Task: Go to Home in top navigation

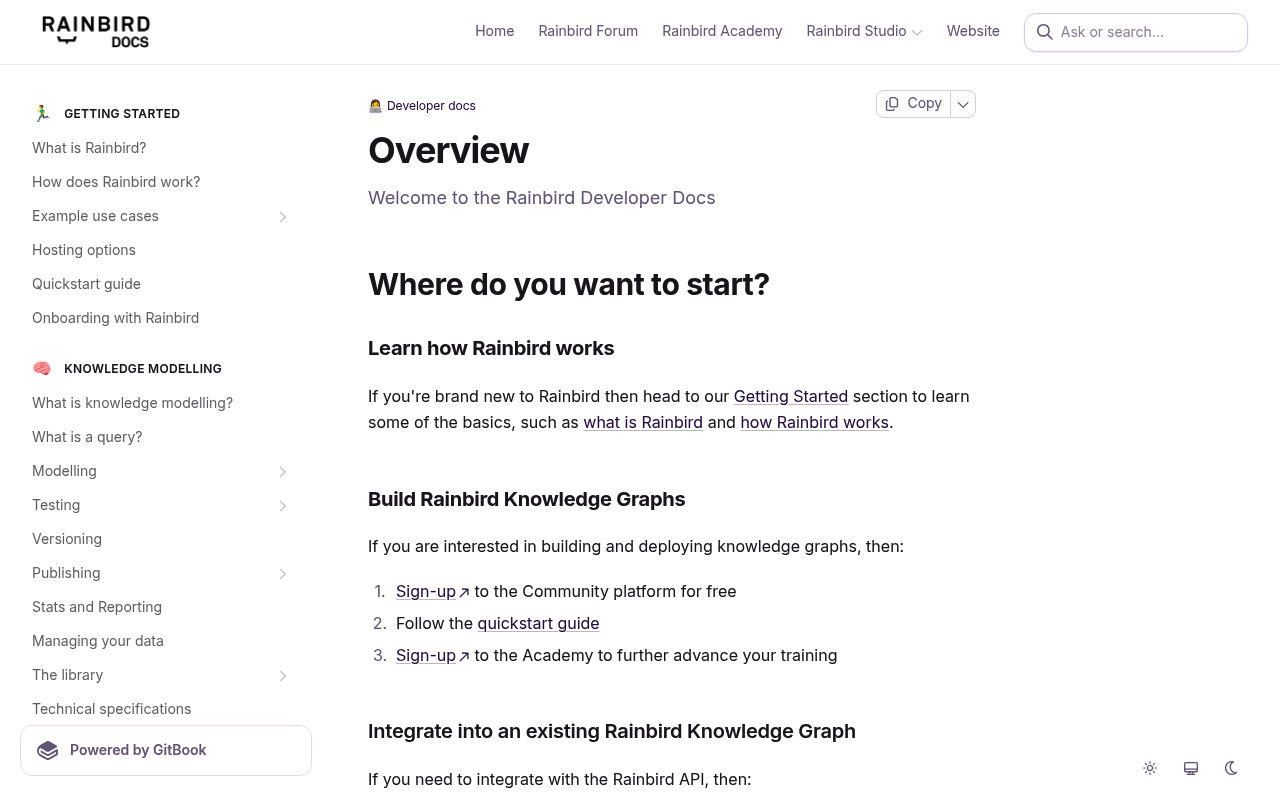Action: point(495,32)
